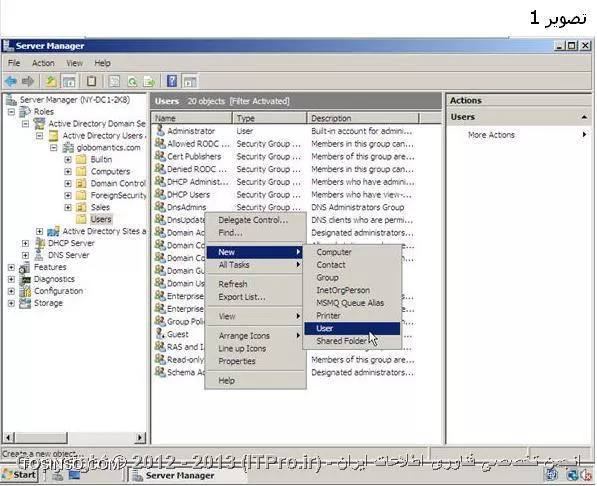Click the Forward arrow toolbar icon
This screenshot has width=597, height=486.
pyautogui.click(x=28, y=81)
